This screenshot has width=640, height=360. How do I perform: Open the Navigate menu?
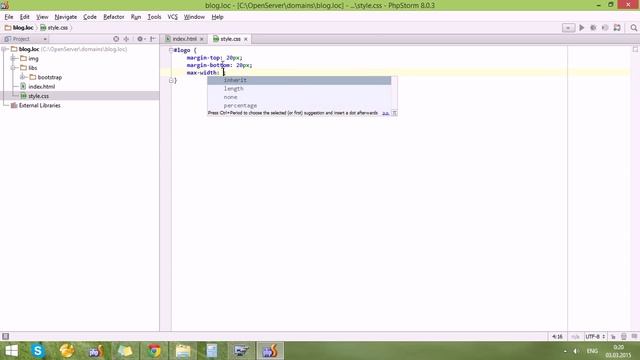tap(66, 17)
